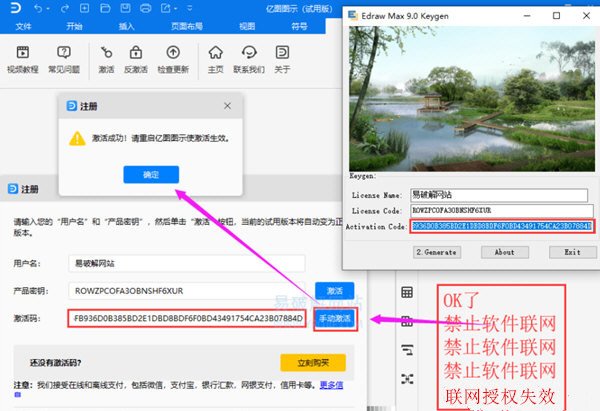
Task: Open the 视频教程 video tutorial icon
Action: pos(23,54)
